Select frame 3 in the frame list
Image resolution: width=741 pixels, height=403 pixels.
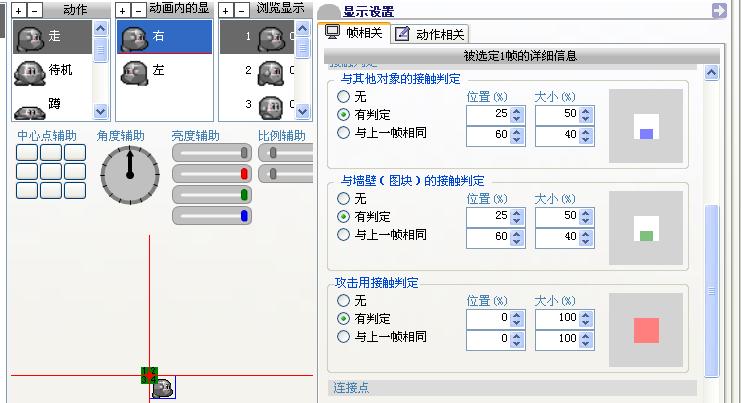(257, 105)
